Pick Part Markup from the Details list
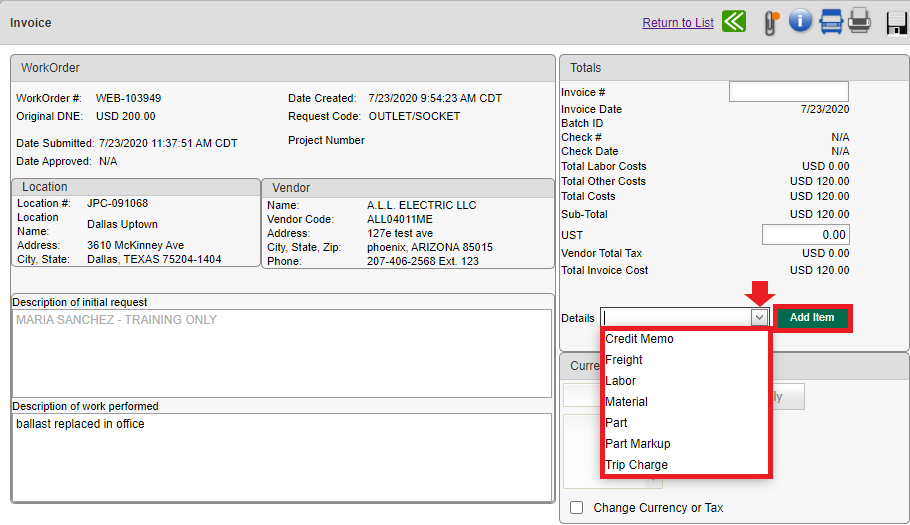 point(638,444)
